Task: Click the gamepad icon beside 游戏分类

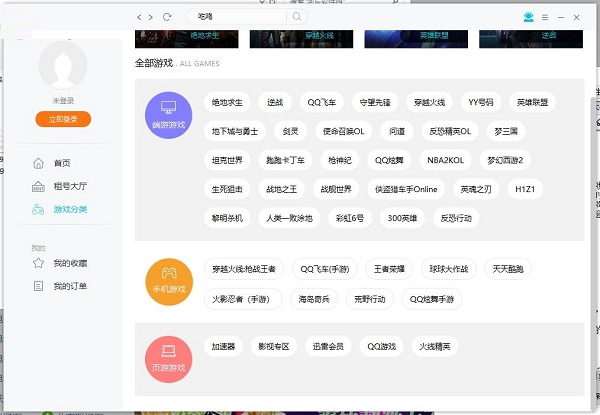Action: click(38, 209)
